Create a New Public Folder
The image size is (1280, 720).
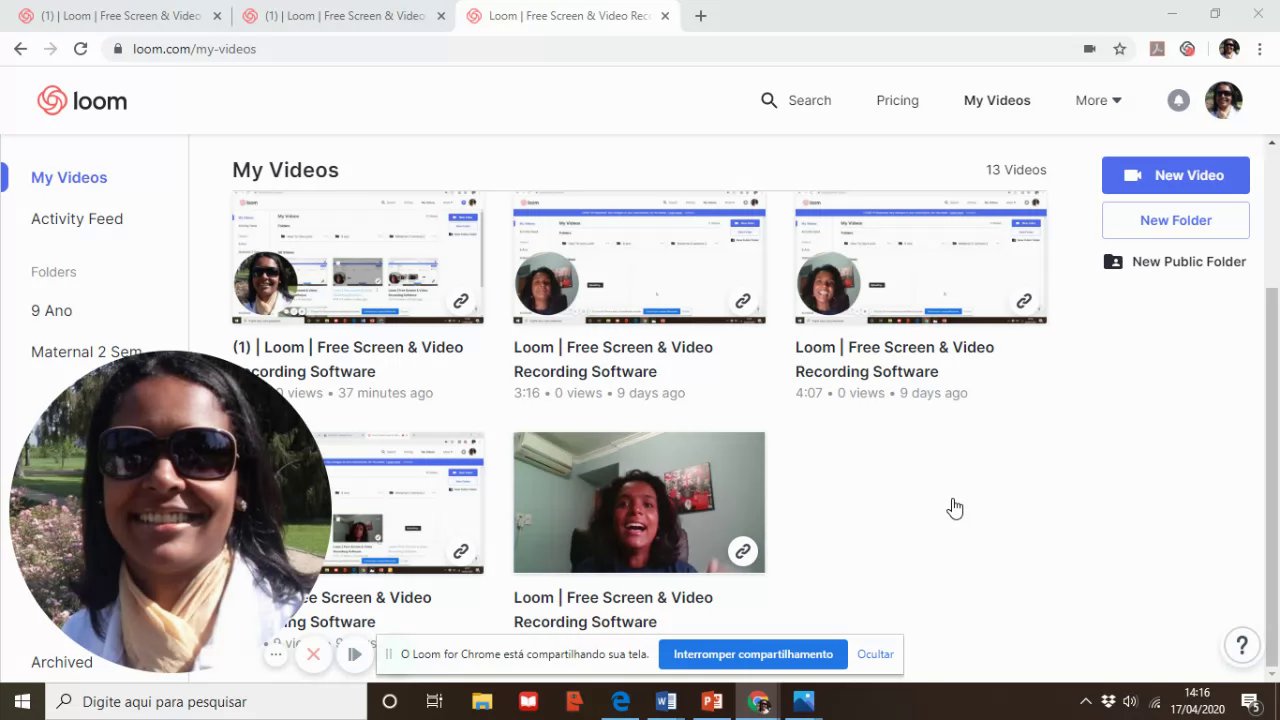pyautogui.click(x=1176, y=261)
